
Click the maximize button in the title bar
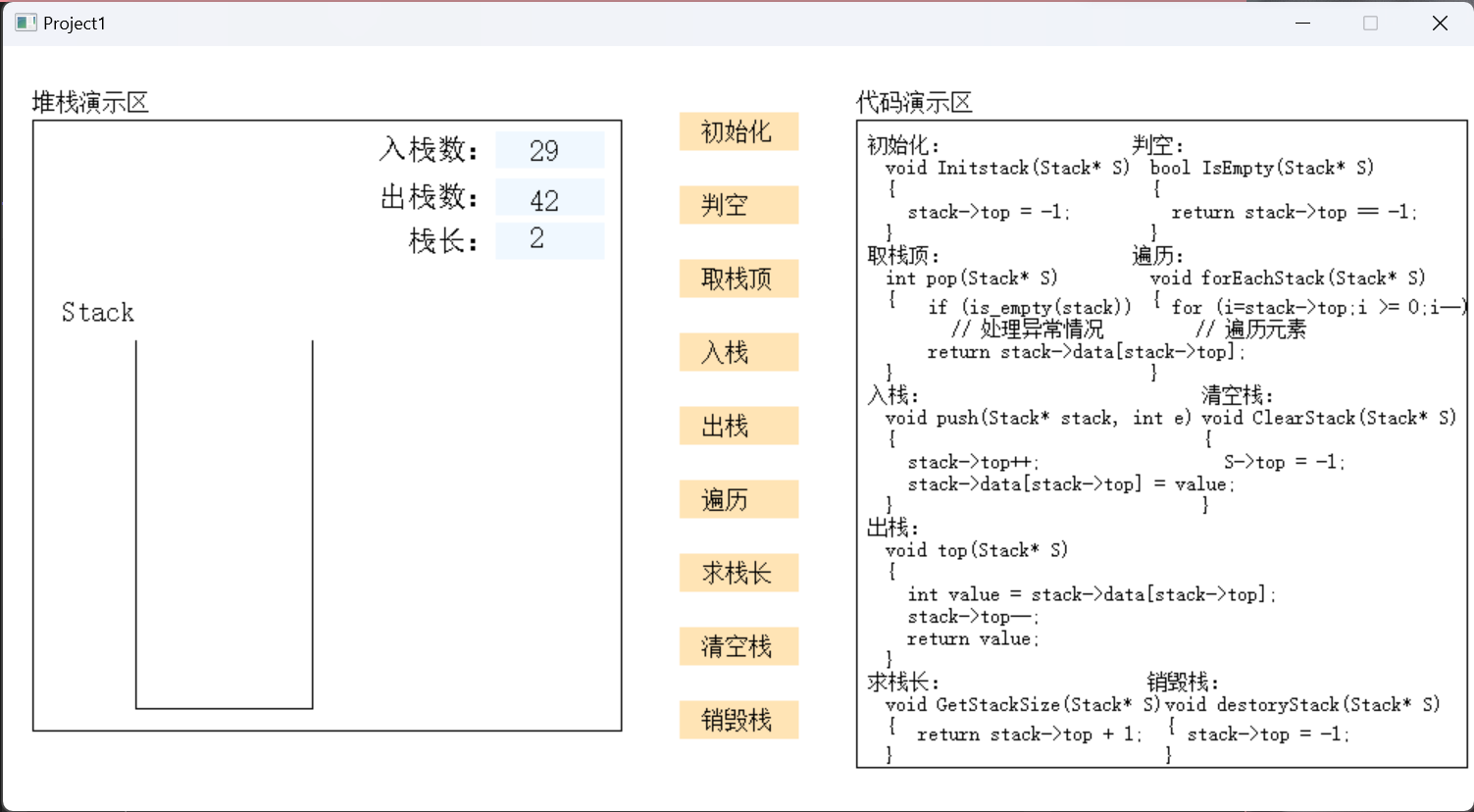1371,23
